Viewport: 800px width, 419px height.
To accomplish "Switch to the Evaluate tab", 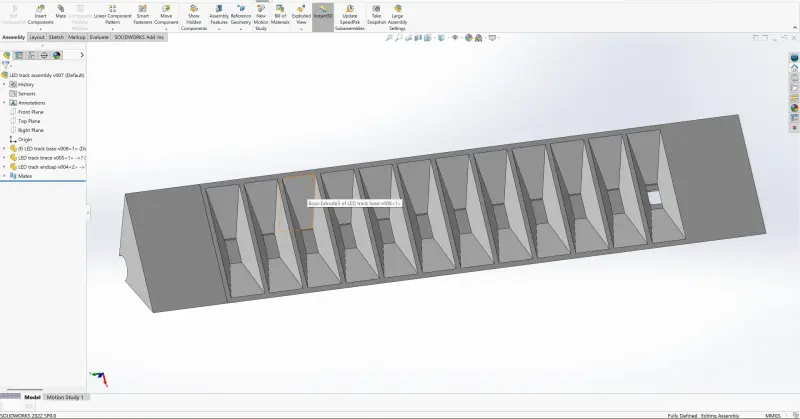I will (99, 37).
